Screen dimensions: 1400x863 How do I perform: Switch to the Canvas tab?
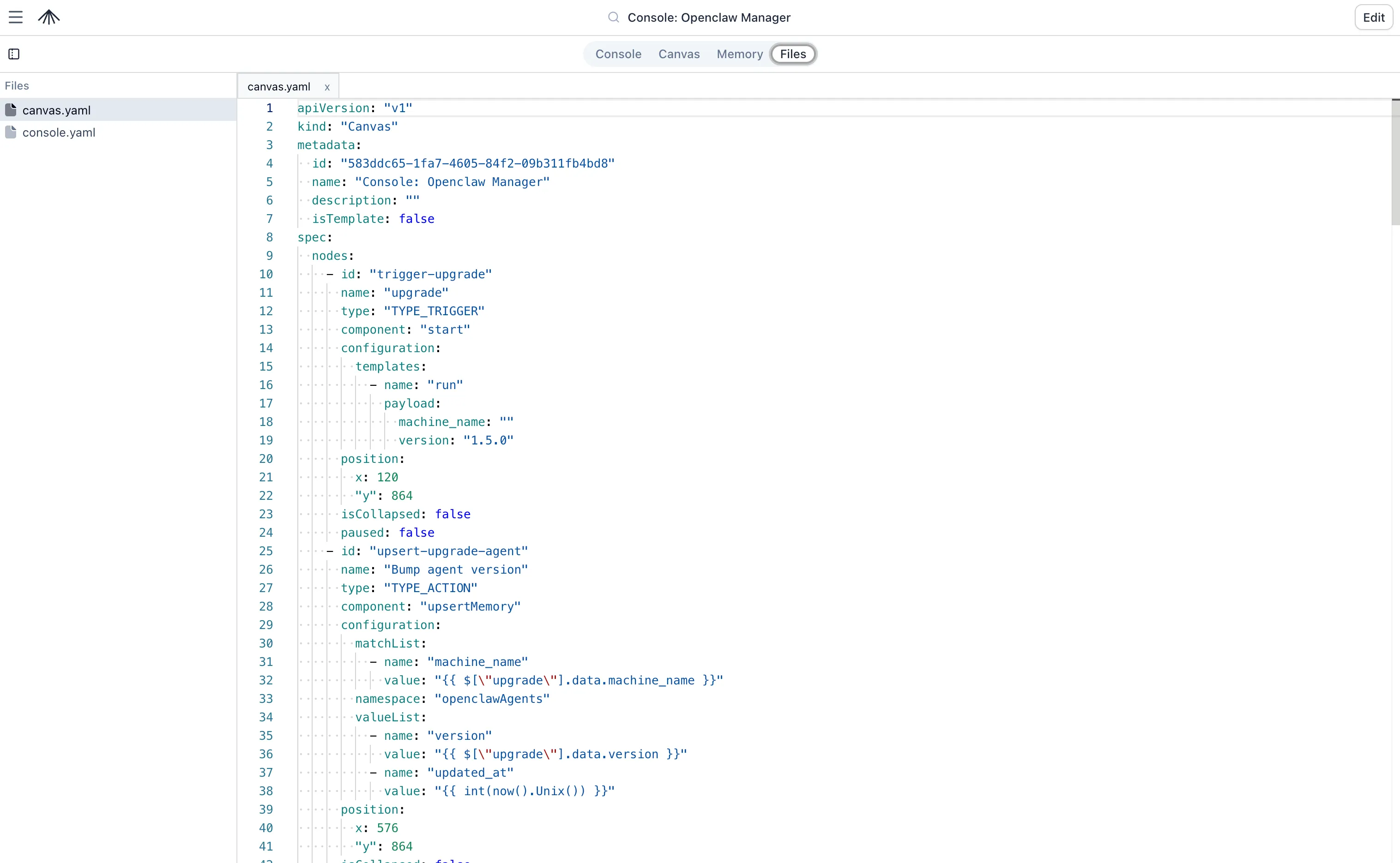[679, 54]
